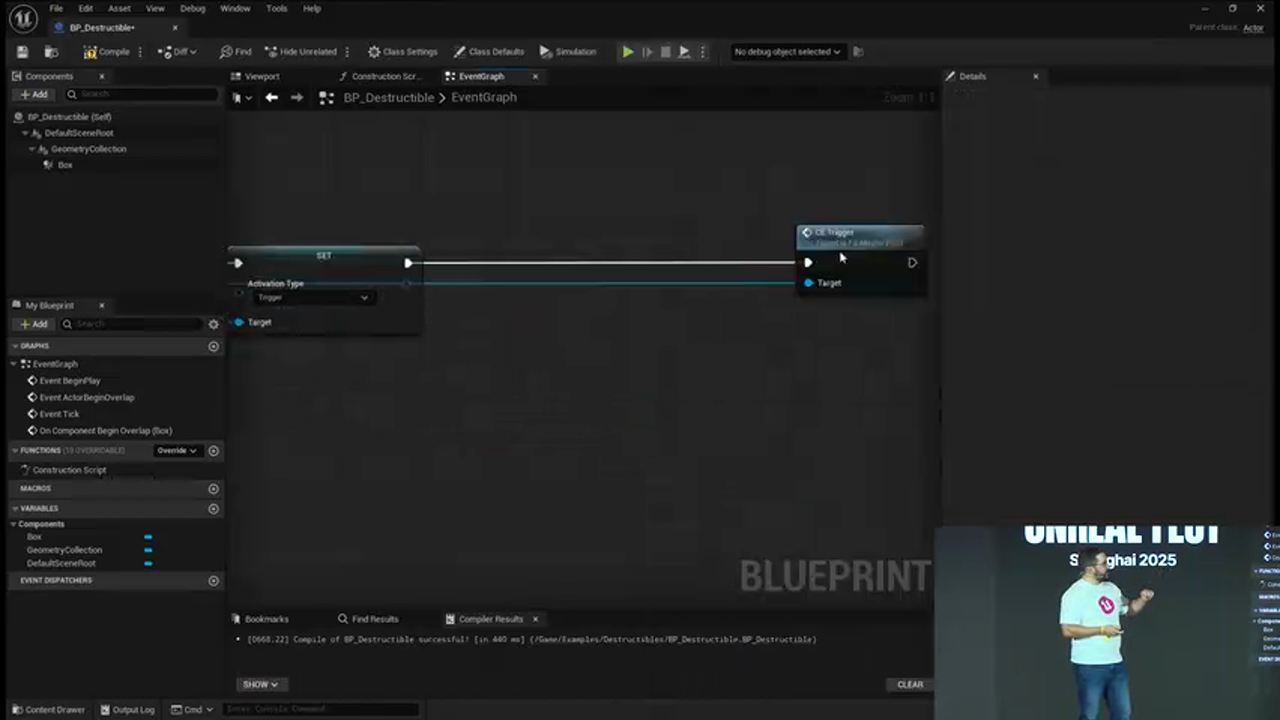The height and width of the screenshot is (720, 1280).
Task: Open the Output Log panel
Action: pyautogui.click(x=127, y=709)
